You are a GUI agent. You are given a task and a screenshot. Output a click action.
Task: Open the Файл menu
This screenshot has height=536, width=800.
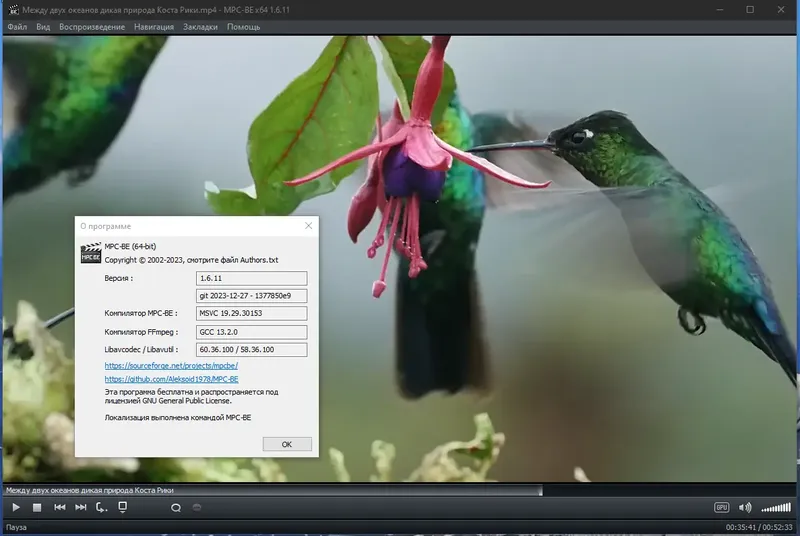[x=17, y=27]
